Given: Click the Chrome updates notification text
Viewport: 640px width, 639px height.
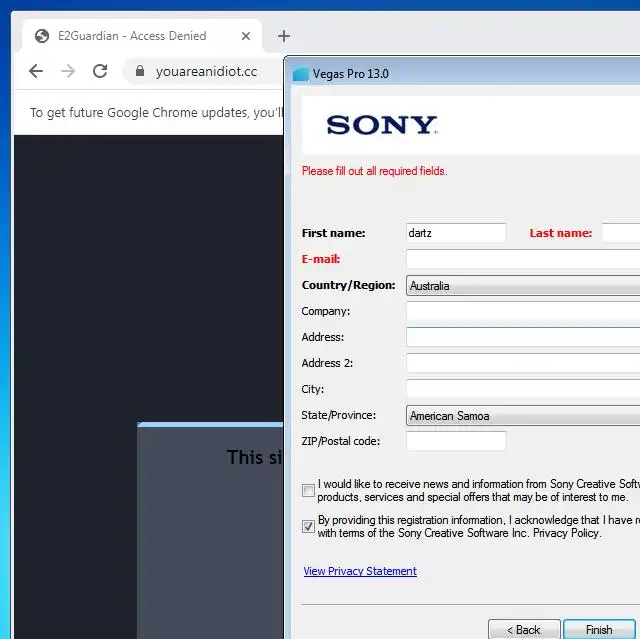Looking at the screenshot, I should (x=156, y=113).
